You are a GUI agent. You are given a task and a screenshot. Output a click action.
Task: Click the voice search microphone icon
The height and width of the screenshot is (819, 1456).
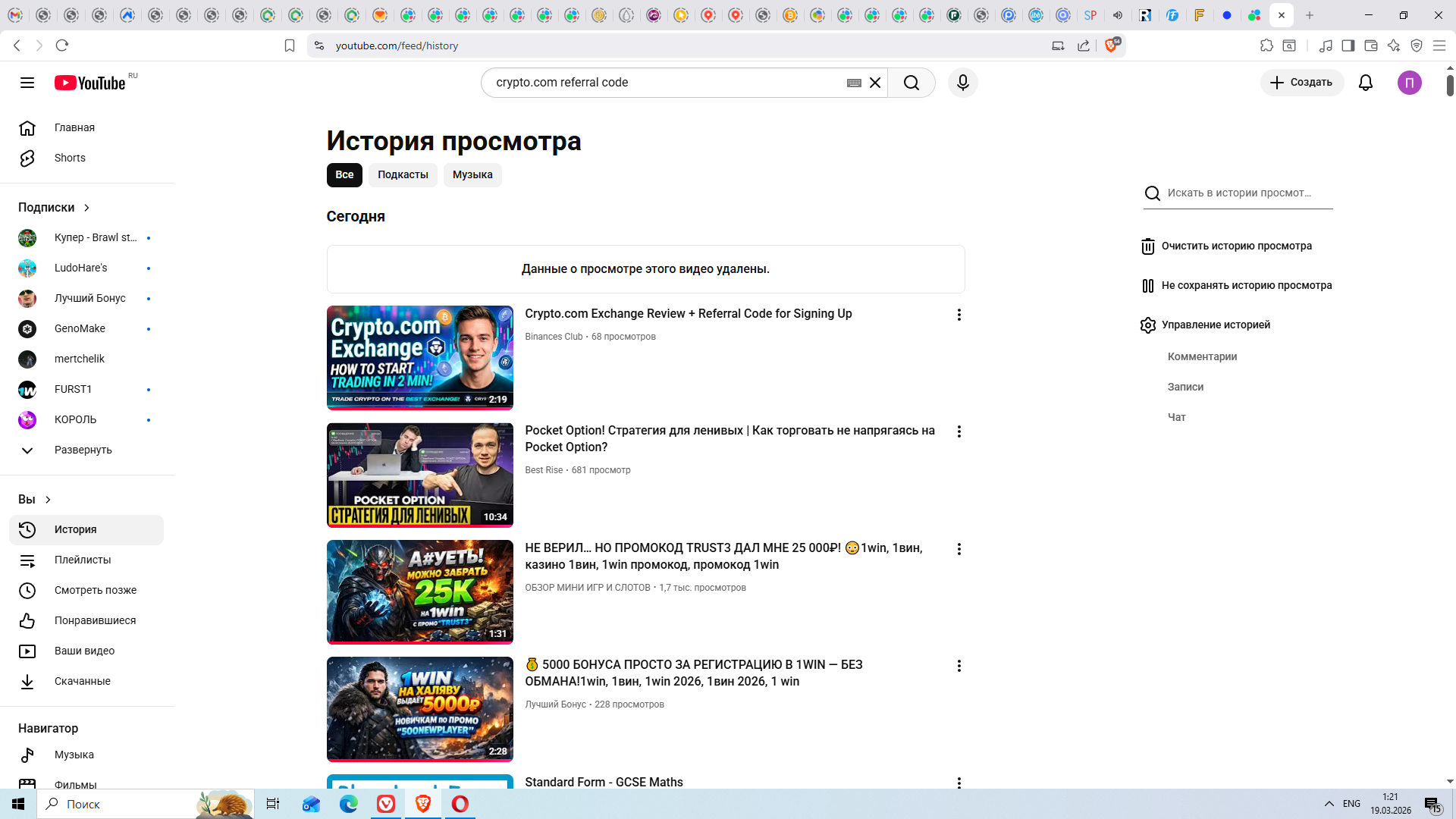962,83
